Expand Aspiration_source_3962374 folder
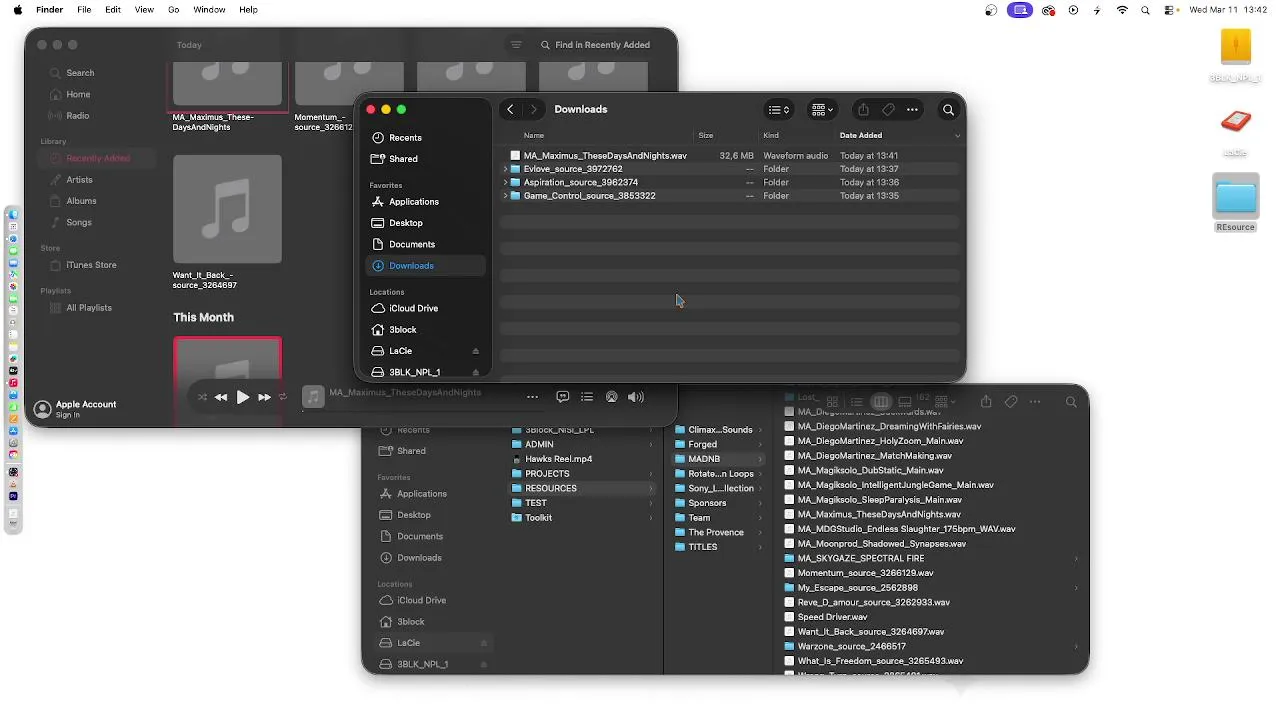Image resolution: width=1280 pixels, height=720 pixels. [505, 183]
